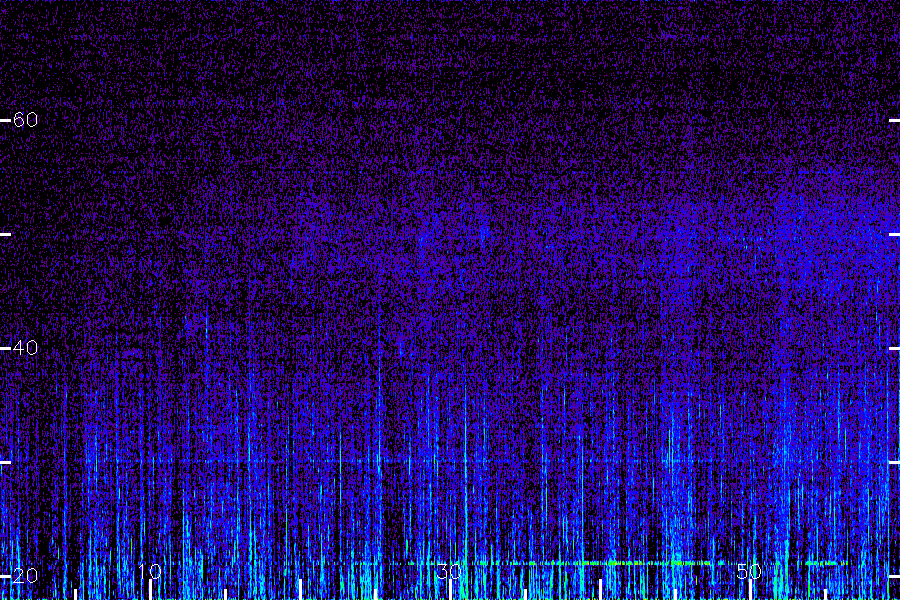Screen dimensions: 900x600
Task: Click the 10 label on the time axis
Action: pyautogui.click(x=150, y=571)
